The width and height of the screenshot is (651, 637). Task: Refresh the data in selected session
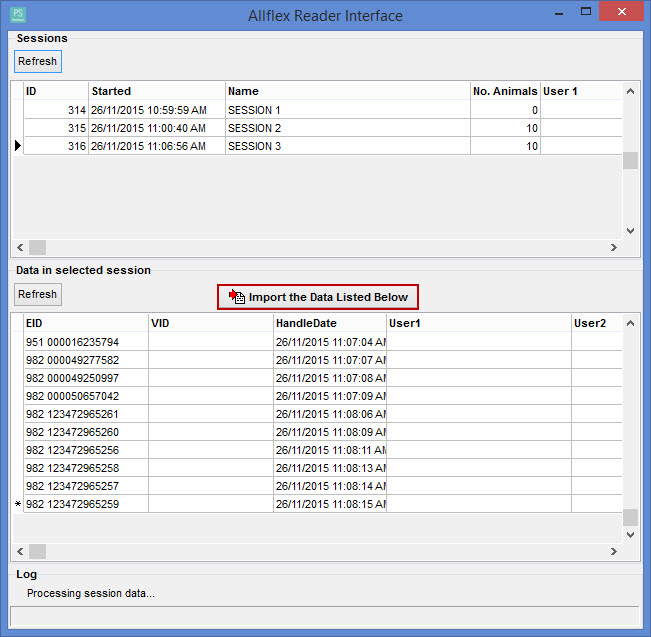(38, 294)
